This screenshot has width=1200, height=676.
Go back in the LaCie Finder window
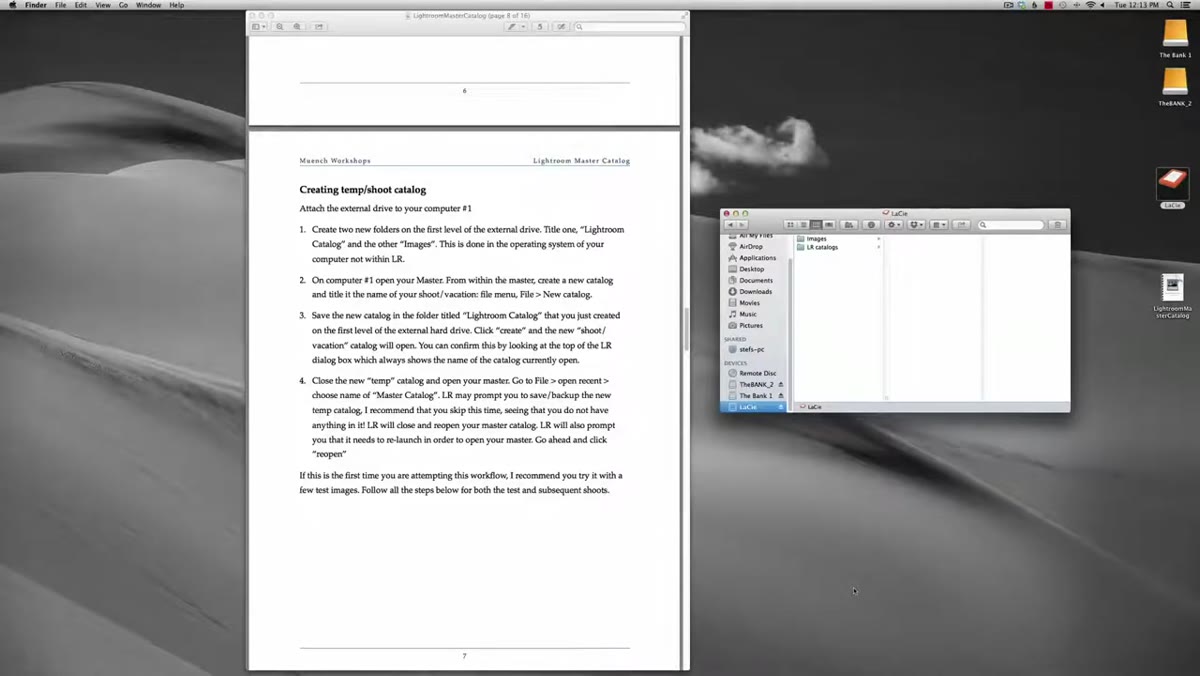point(731,225)
